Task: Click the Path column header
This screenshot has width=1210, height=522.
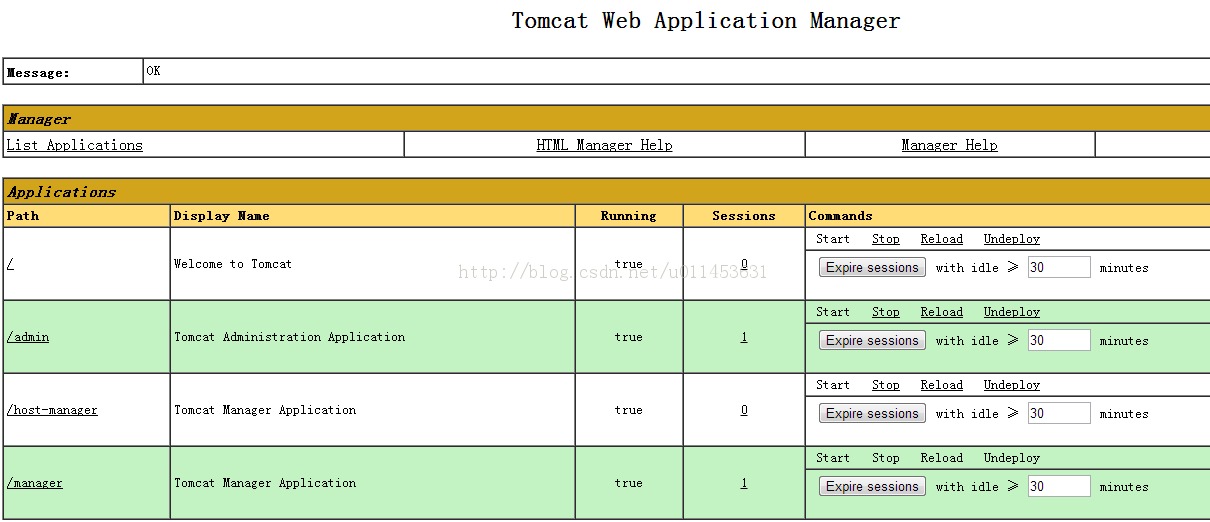Action: (x=23, y=216)
